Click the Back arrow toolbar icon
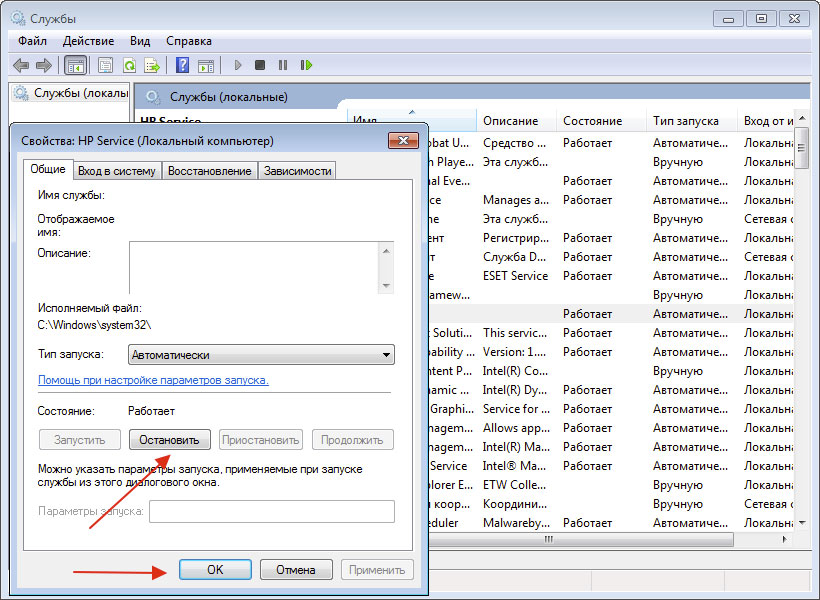 coord(21,65)
